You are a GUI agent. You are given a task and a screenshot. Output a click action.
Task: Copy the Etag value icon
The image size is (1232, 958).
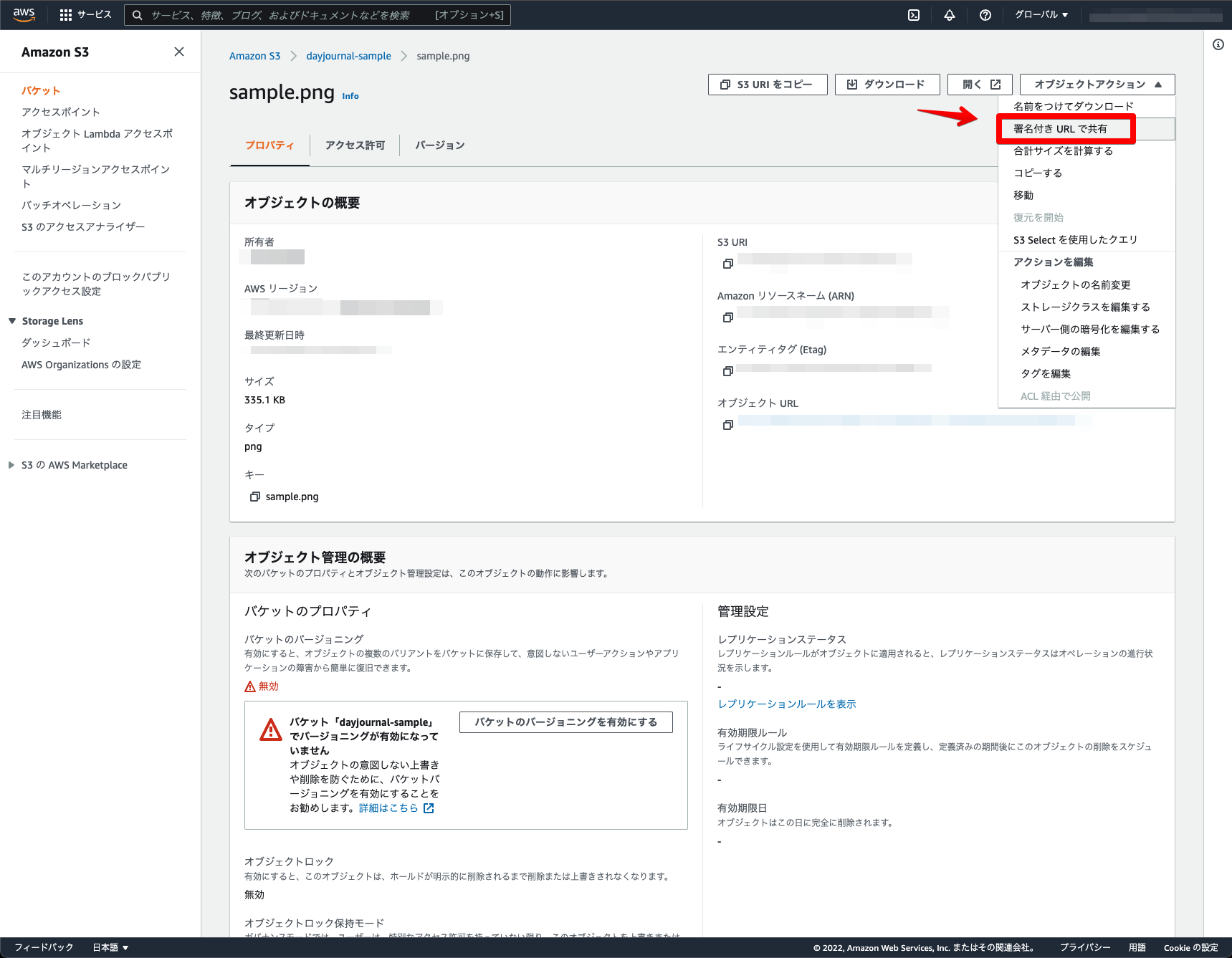pos(728,371)
